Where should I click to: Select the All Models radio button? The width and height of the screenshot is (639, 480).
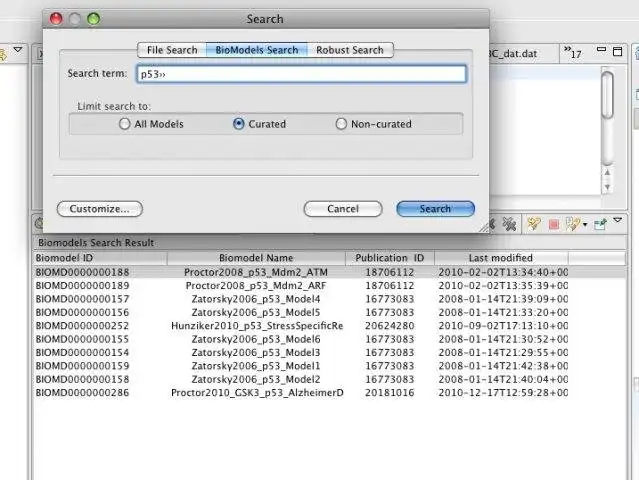125,123
